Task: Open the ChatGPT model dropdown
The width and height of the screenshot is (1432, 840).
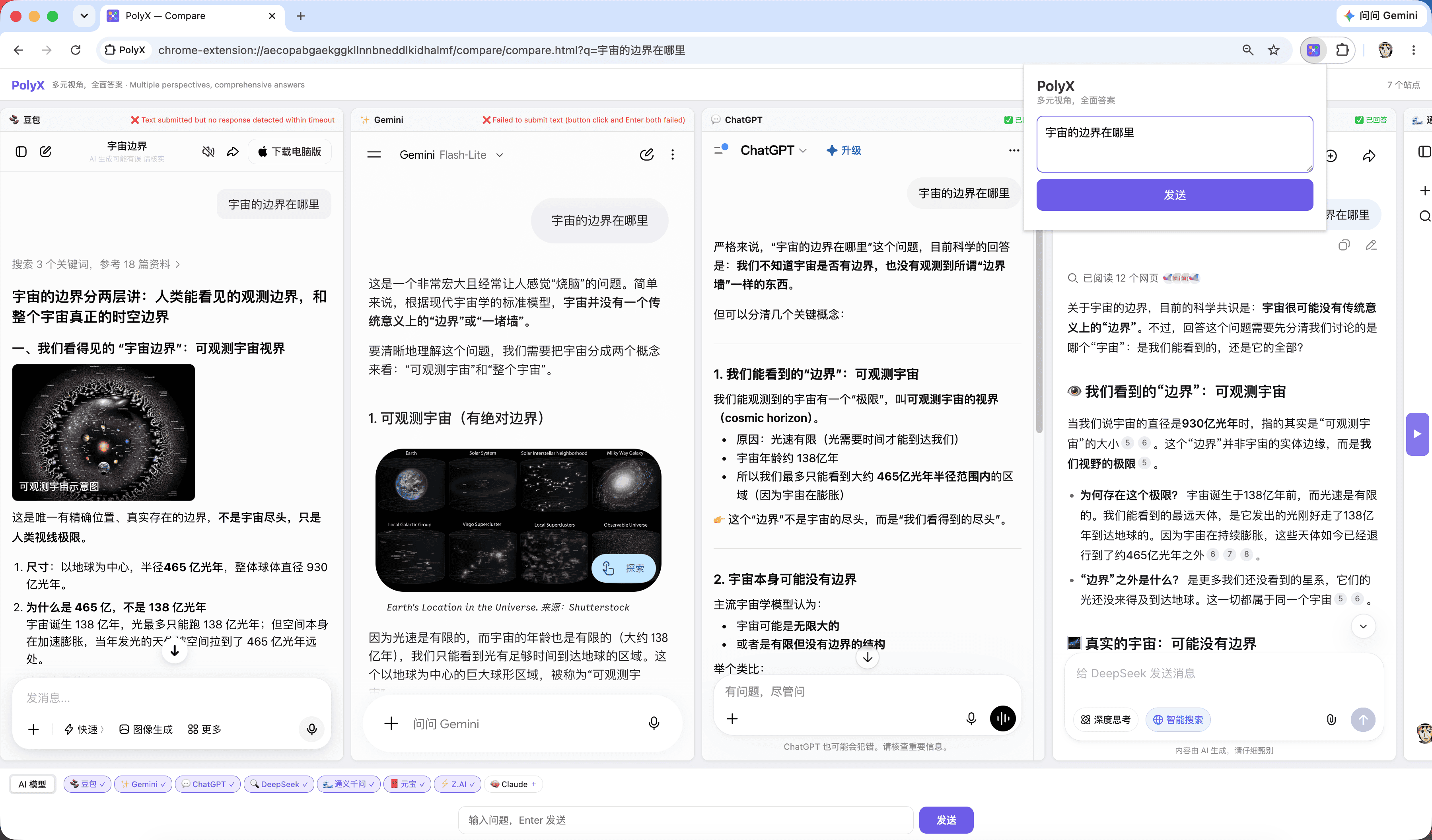Action: (773, 151)
